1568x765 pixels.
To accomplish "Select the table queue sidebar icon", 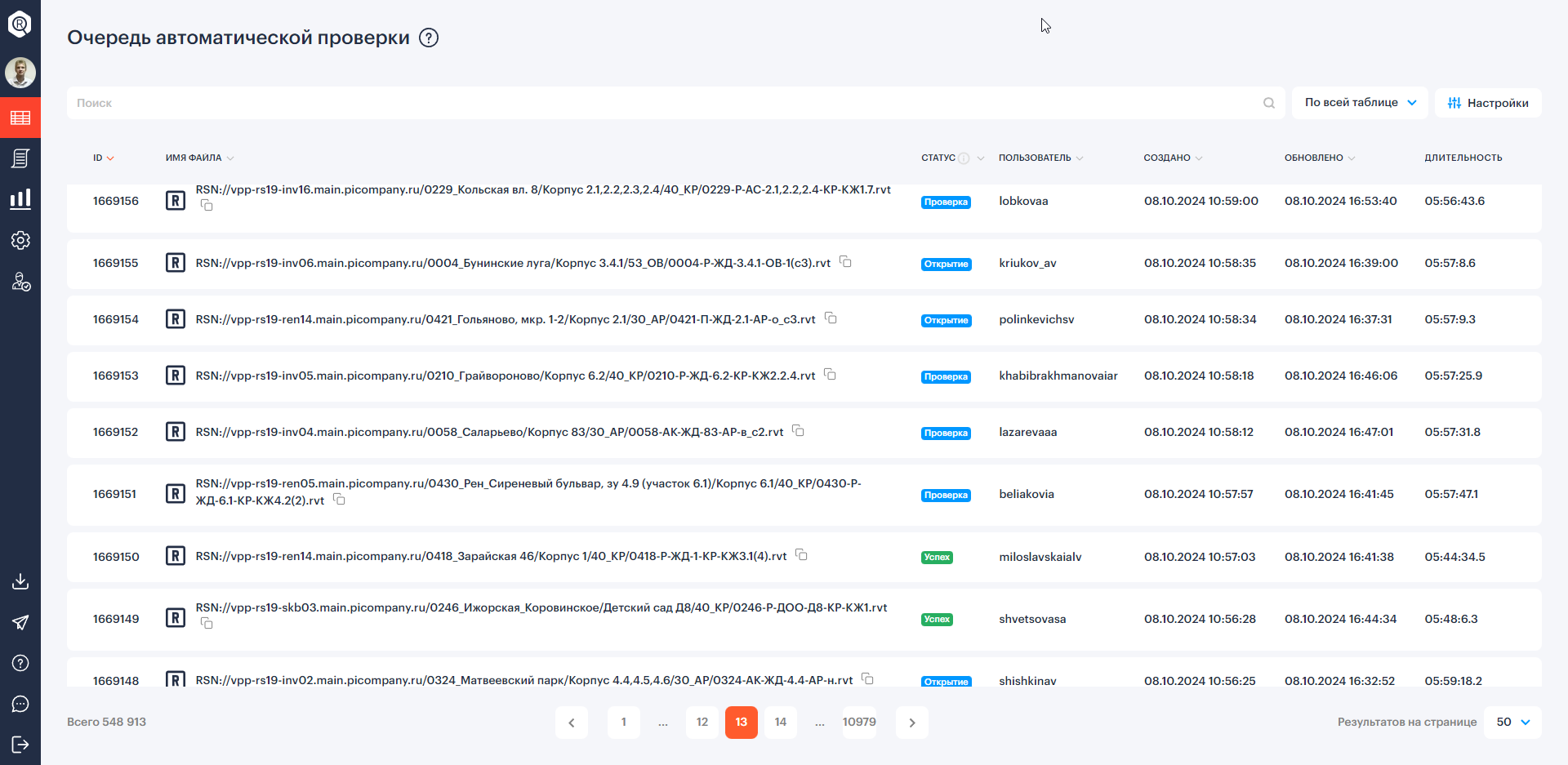I will pos(20,118).
